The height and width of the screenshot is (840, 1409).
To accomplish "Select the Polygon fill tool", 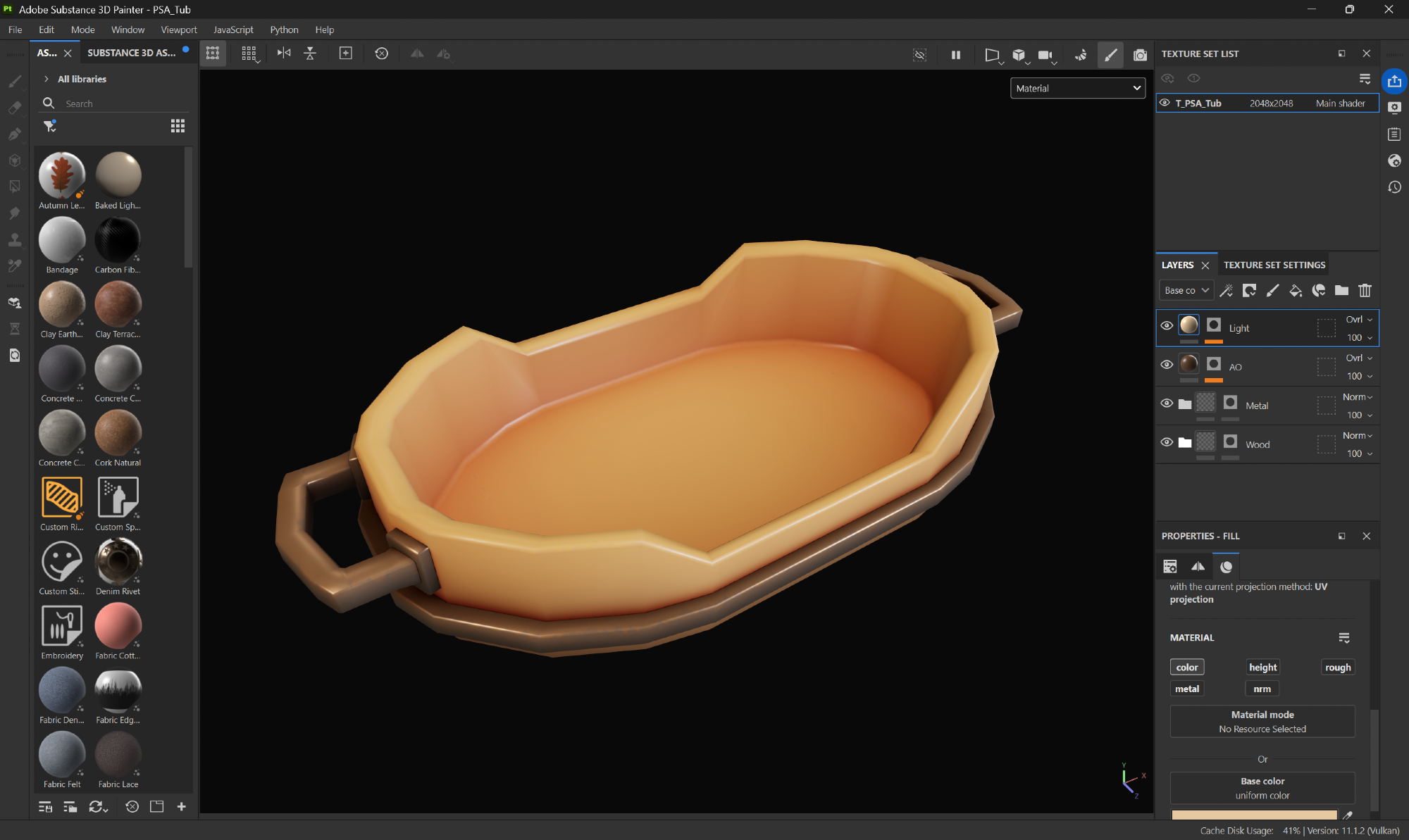I will [x=15, y=187].
